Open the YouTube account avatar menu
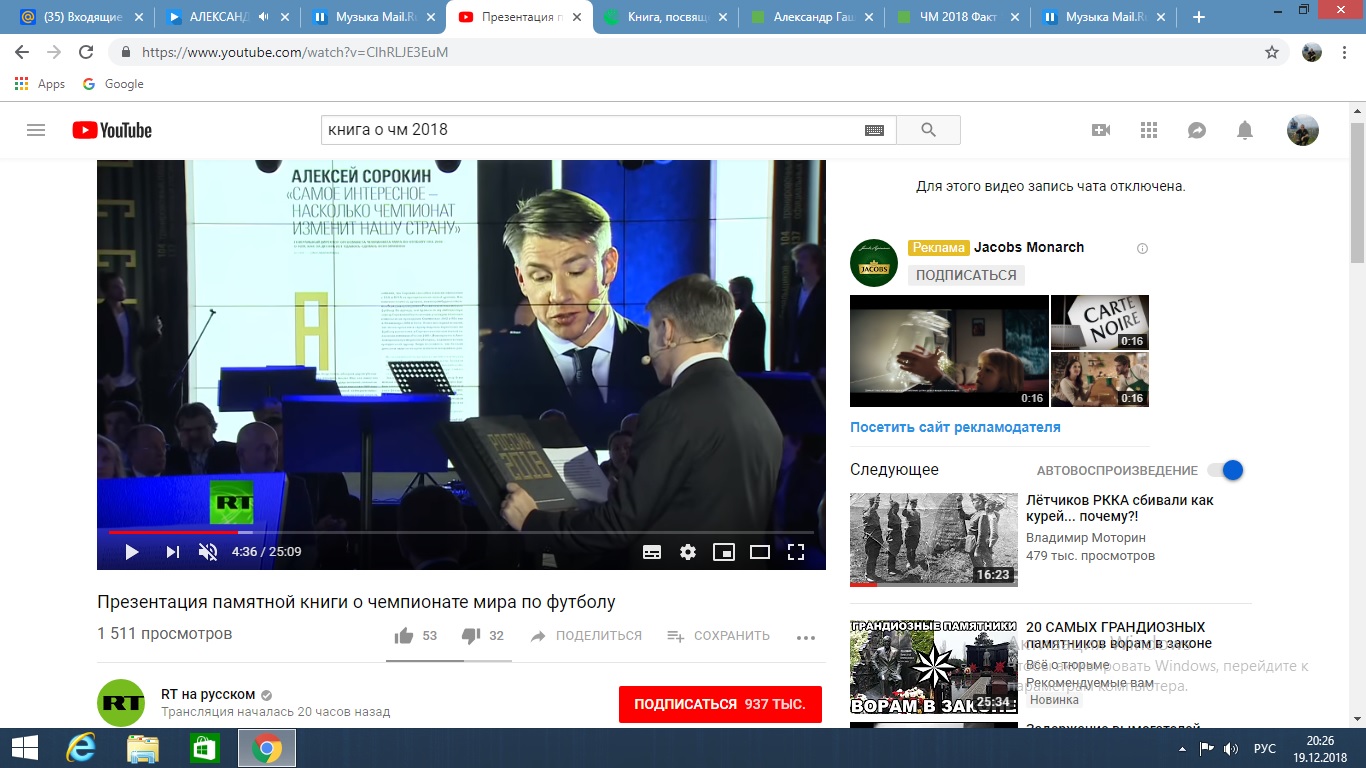The width and height of the screenshot is (1366, 768). point(1302,130)
